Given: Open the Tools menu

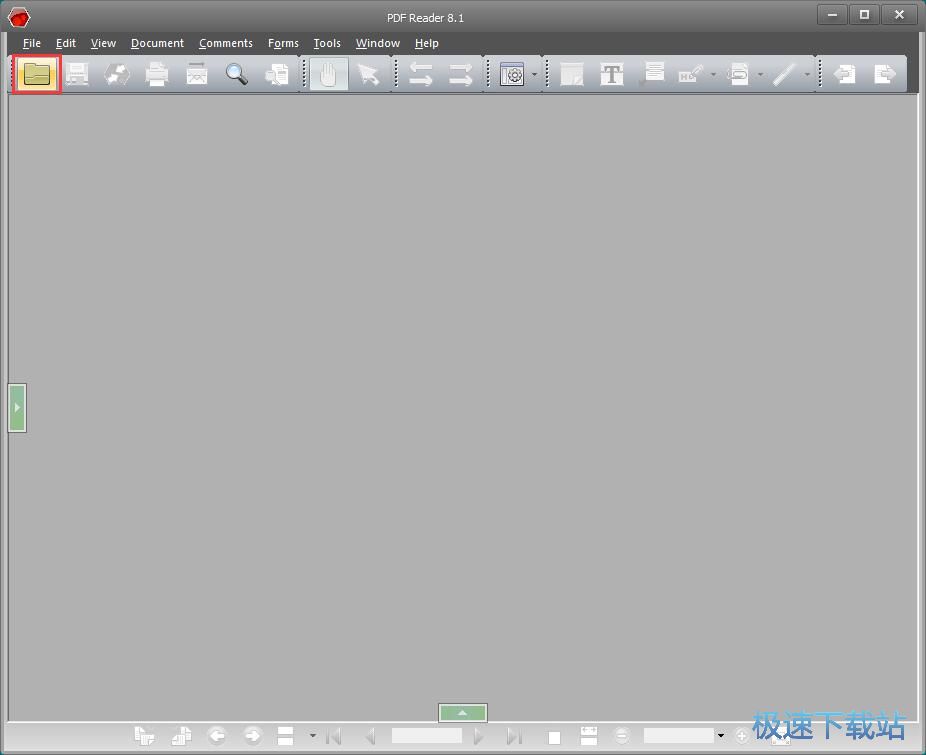Looking at the screenshot, I should point(327,43).
